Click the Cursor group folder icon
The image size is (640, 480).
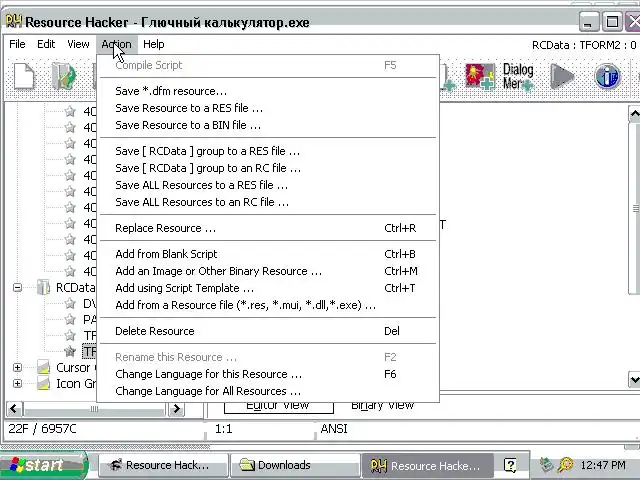click(43, 367)
